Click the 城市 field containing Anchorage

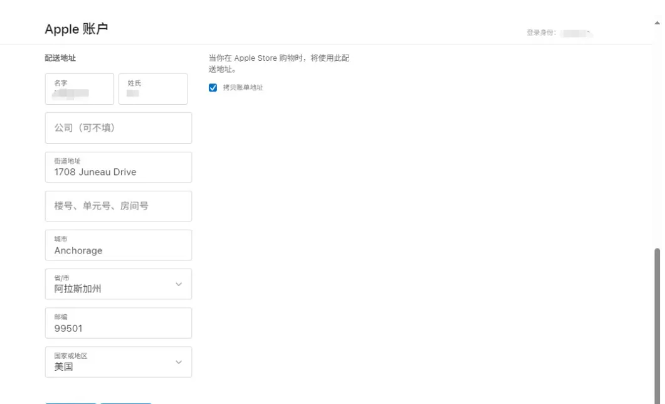tap(118, 245)
